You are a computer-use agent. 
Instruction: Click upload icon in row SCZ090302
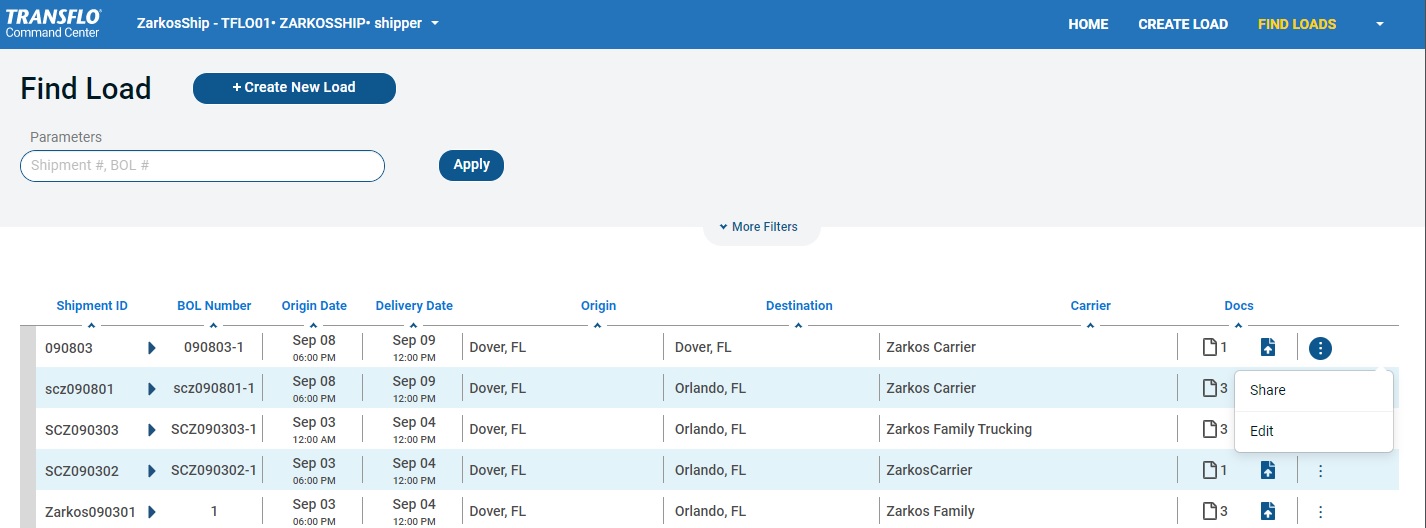click(1268, 471)
